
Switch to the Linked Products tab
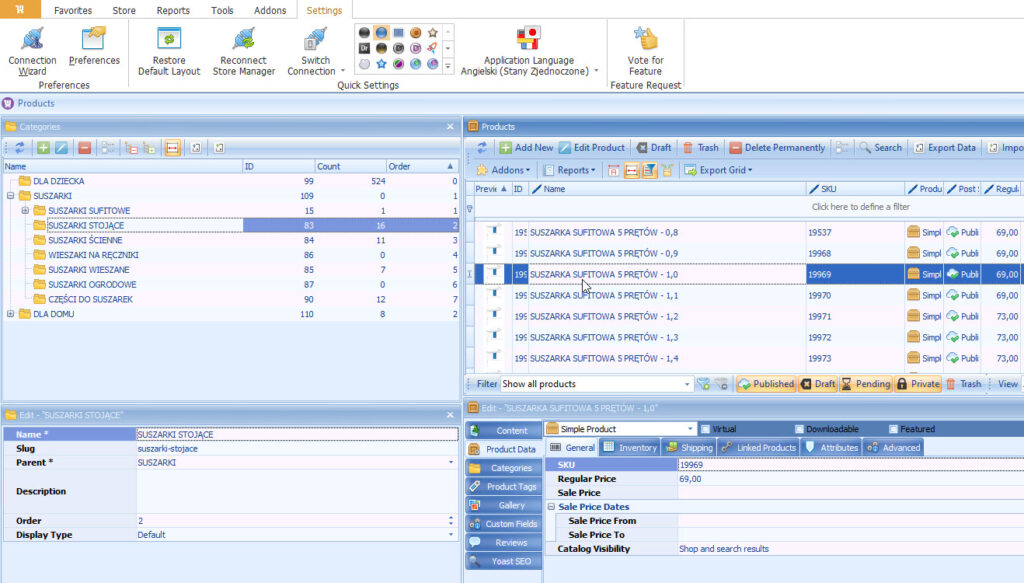coord(759,447)
